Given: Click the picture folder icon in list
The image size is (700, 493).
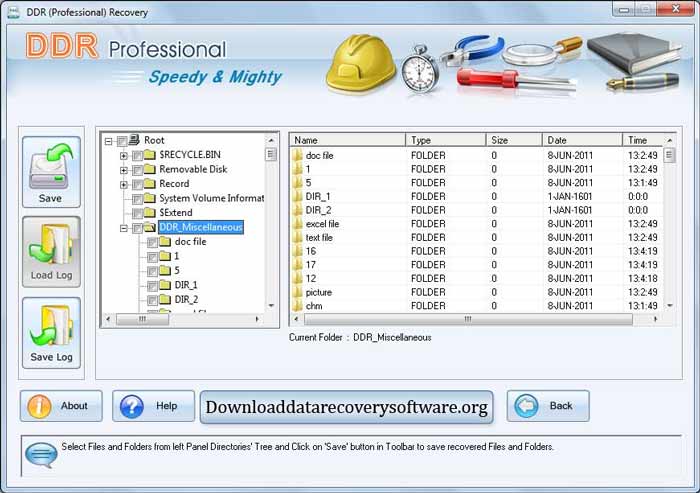Looking at the screenshot, I should (x=297, y=292).
